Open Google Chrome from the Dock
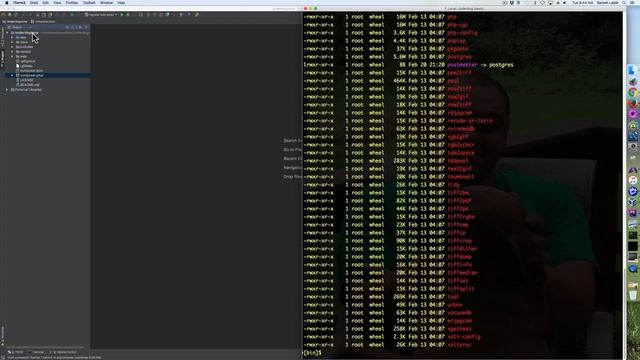 (633, 93)
